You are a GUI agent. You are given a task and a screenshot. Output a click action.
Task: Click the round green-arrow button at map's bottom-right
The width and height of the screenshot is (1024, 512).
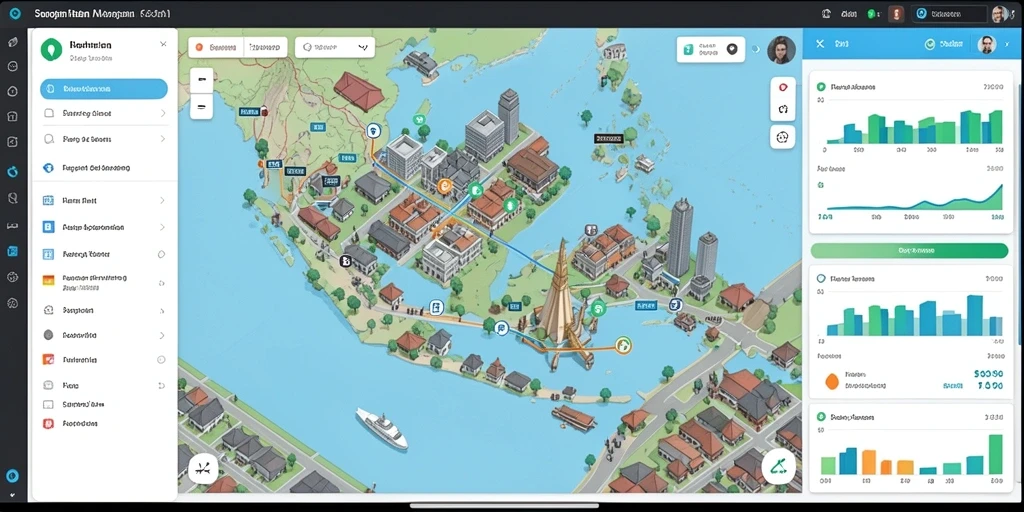[778, 466]
